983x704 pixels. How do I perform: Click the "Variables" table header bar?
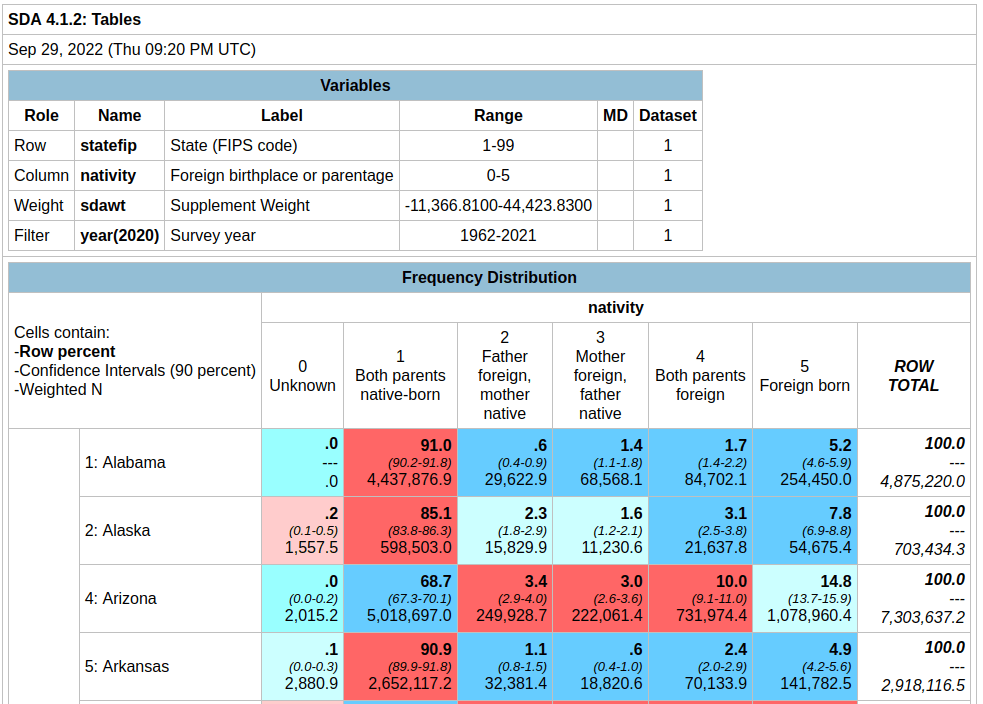click(x=355, y=85)
